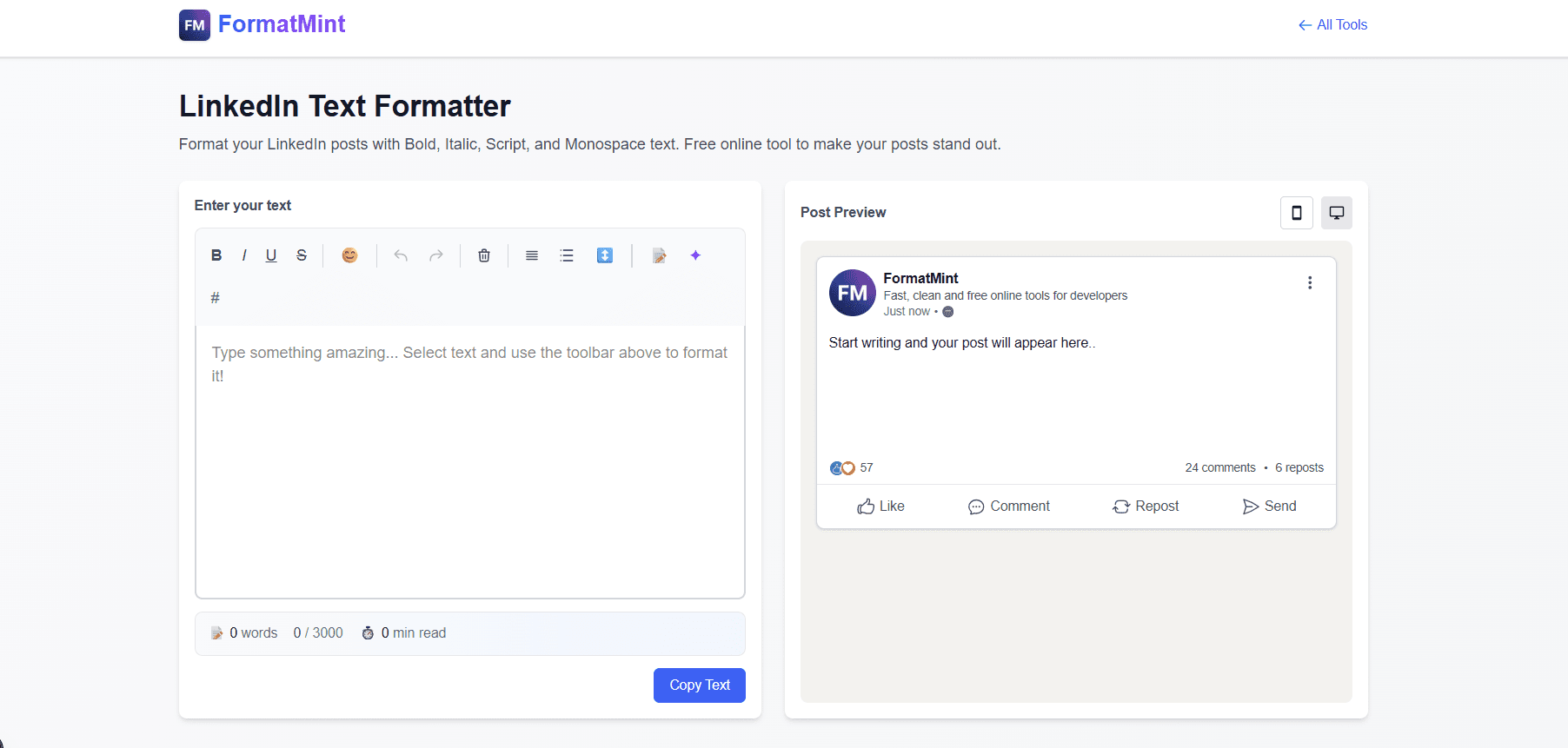Click Comment in the post preview
Image resolution: width=1568 pixels, height=748 pixels.
pos(1008,506)
